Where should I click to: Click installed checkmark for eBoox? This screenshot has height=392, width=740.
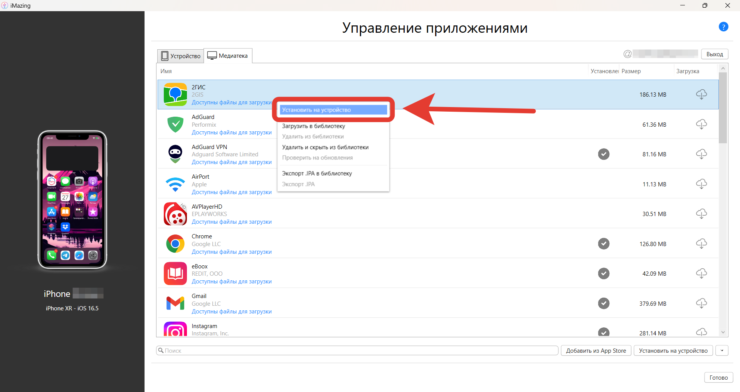(x=604, y=273)
